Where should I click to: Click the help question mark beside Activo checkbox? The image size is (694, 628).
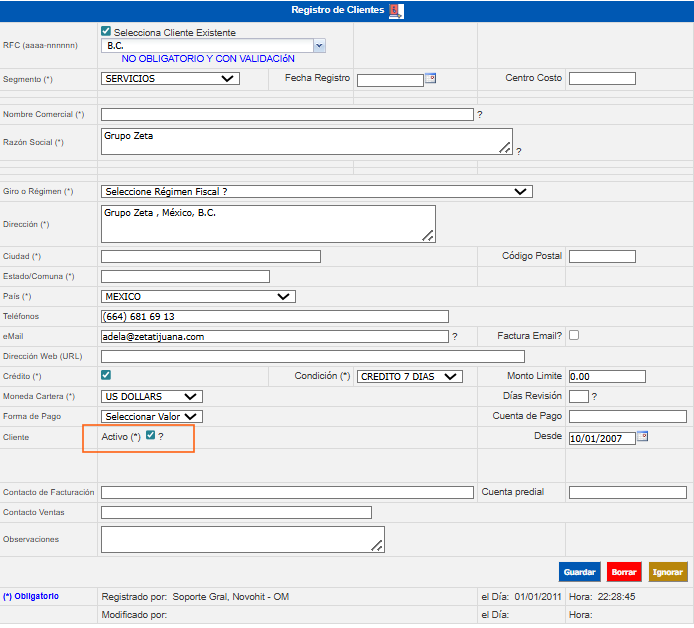tap(161, 437)
